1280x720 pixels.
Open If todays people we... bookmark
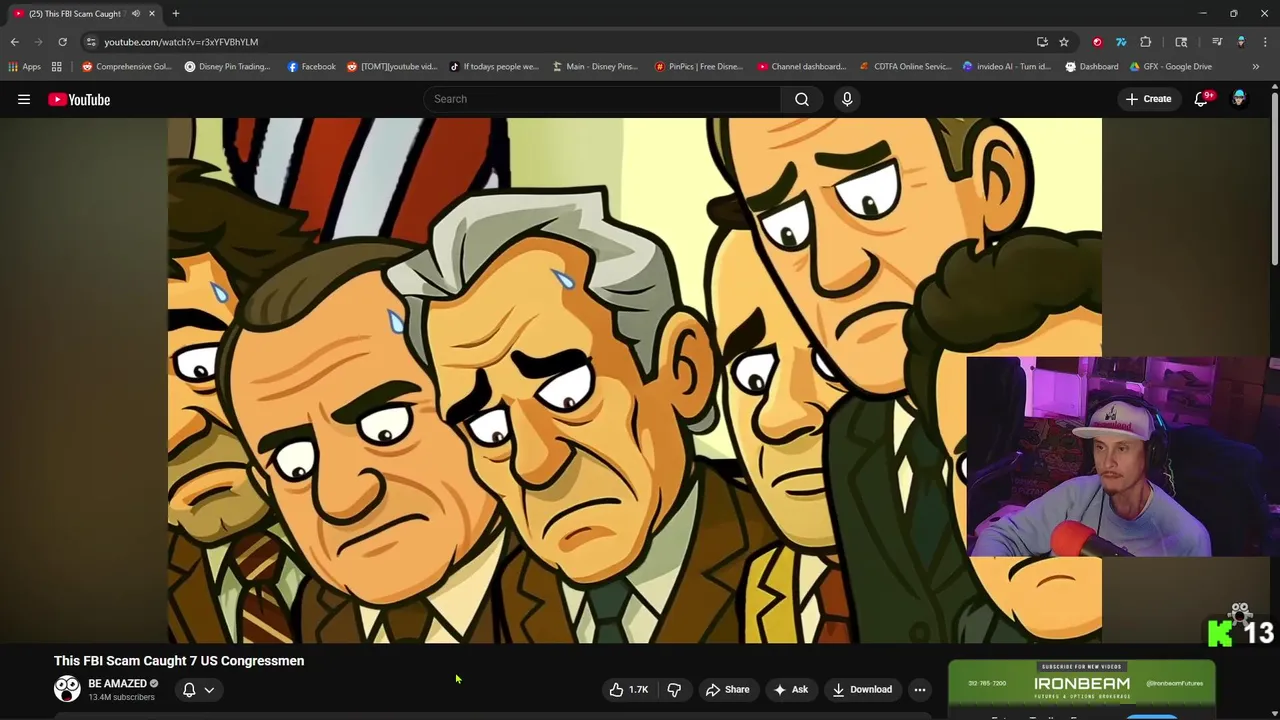coord(494,67)
